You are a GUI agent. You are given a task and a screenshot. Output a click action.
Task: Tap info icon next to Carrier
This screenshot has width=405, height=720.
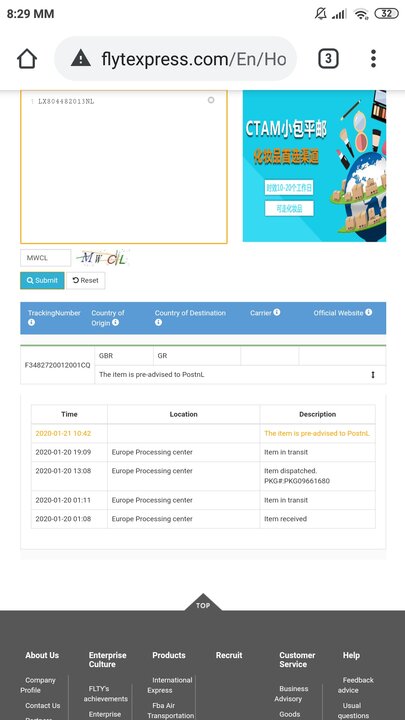click(277, 312)
